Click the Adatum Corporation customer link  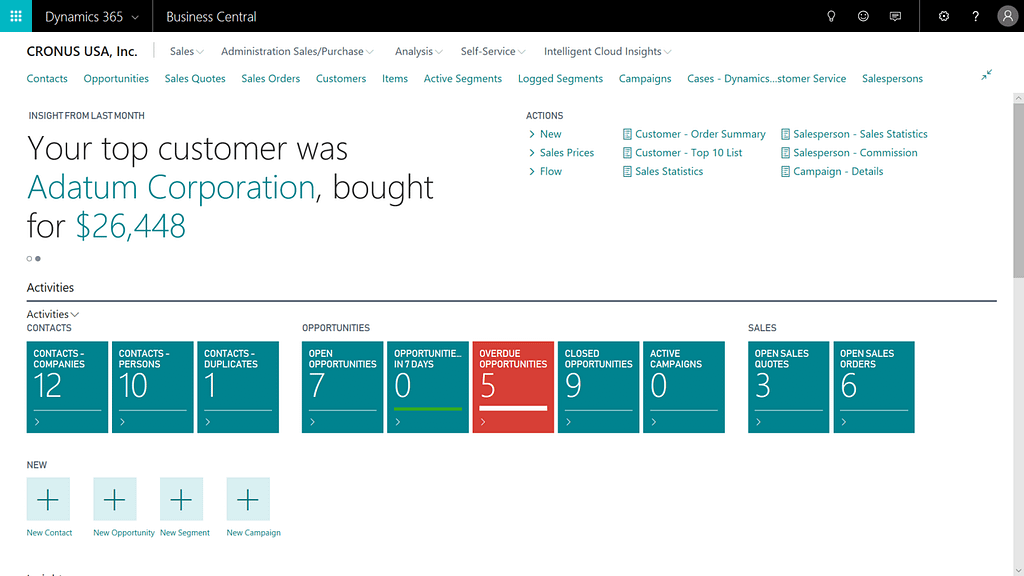tap(171, 187)
